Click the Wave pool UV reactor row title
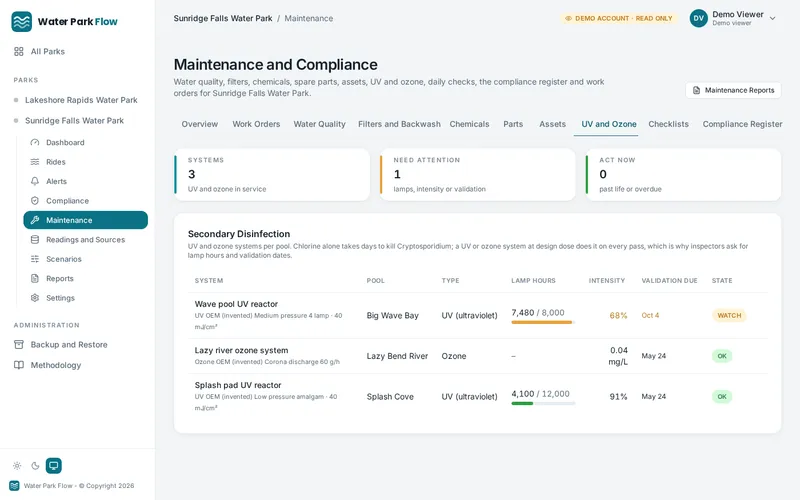800x500 pixels. (x=236, y=304)
